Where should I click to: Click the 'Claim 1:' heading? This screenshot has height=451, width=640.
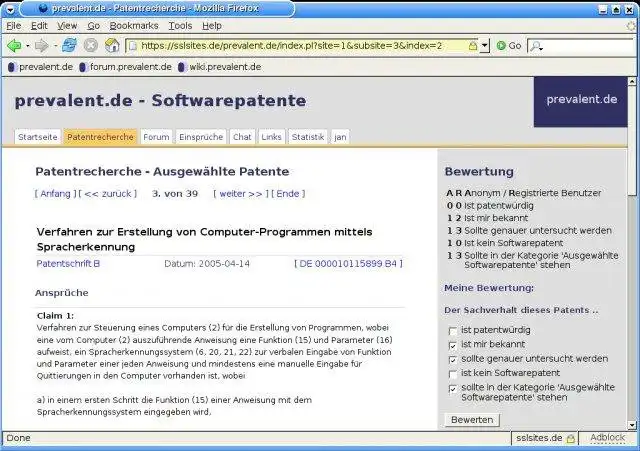click(56, 316)
